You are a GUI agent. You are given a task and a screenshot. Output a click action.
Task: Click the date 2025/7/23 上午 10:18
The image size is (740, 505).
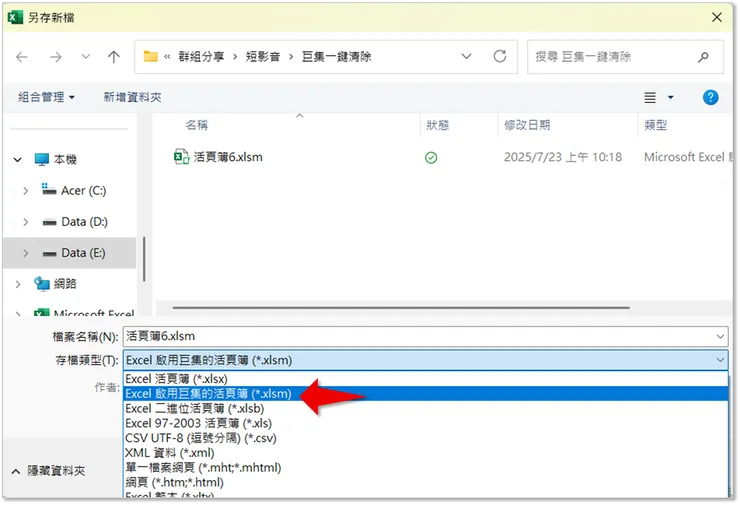pyautogui.click(x=563, y=157)
